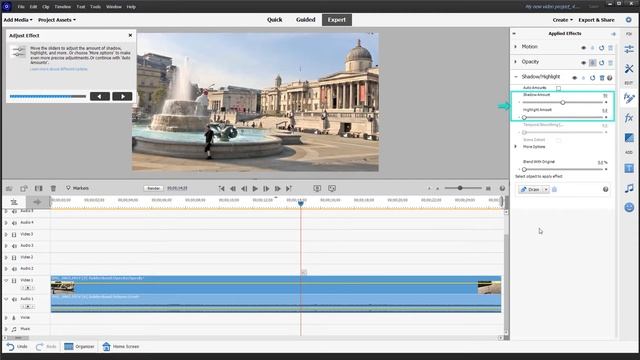The width and height of the screenshot is (640, 360).
Task: Open the Clip menu
Action: [x=46, y=7]
